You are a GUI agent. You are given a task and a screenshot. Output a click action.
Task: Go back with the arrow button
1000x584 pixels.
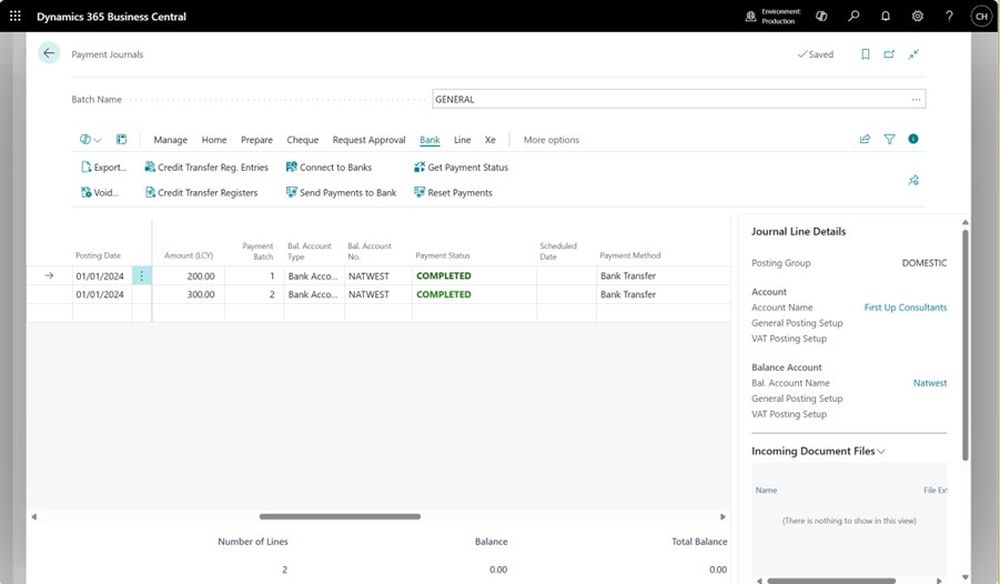click(49, 53)
